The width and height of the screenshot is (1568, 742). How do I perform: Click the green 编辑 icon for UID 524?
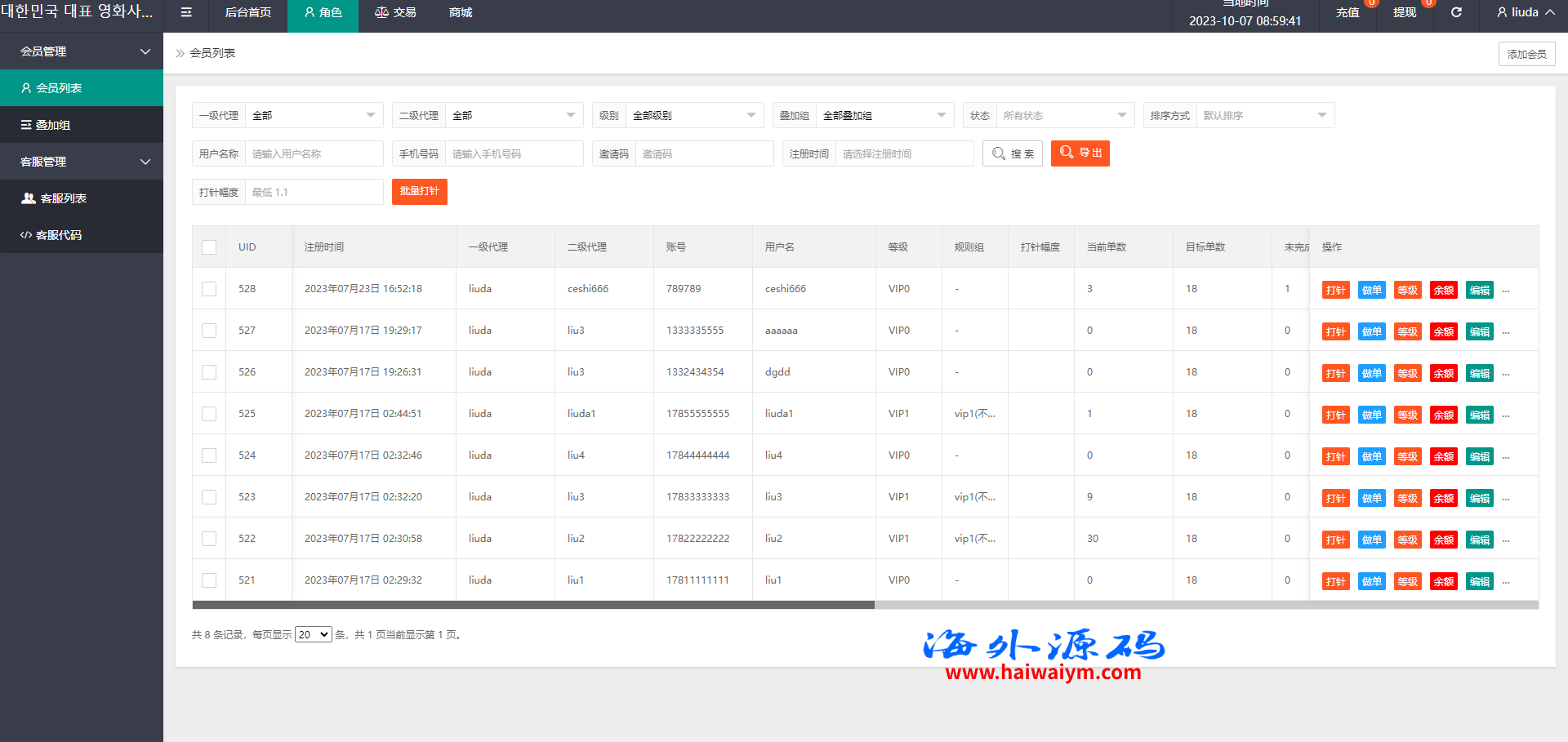1479,456
